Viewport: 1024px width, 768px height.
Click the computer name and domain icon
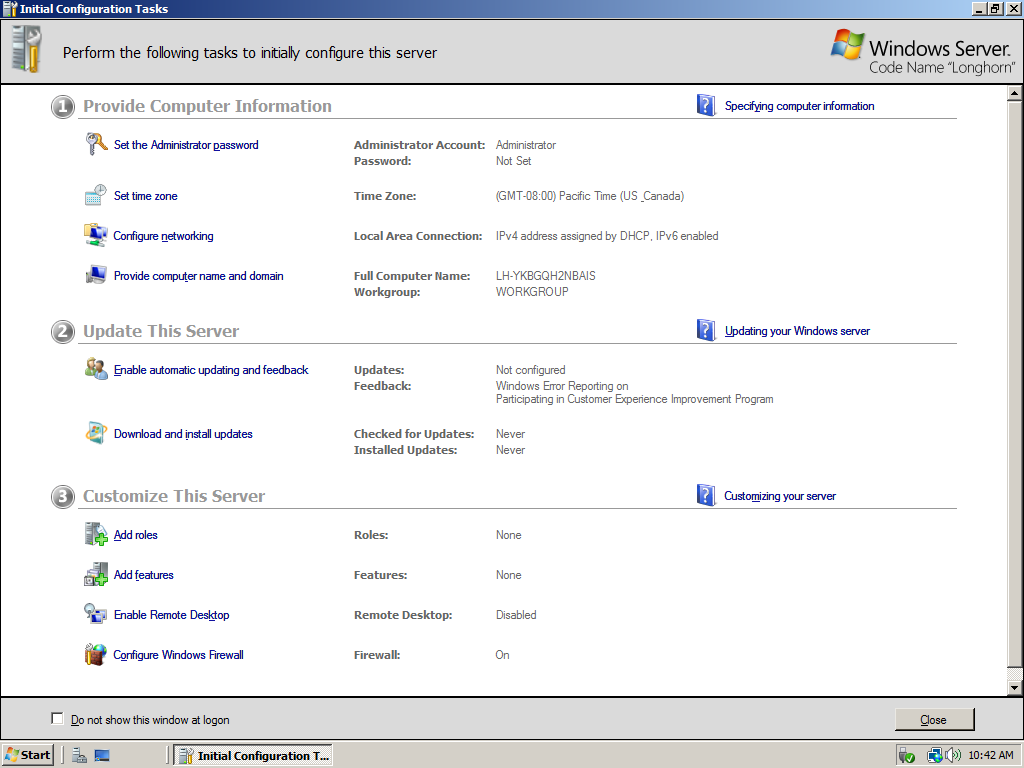tap(95, 276)
